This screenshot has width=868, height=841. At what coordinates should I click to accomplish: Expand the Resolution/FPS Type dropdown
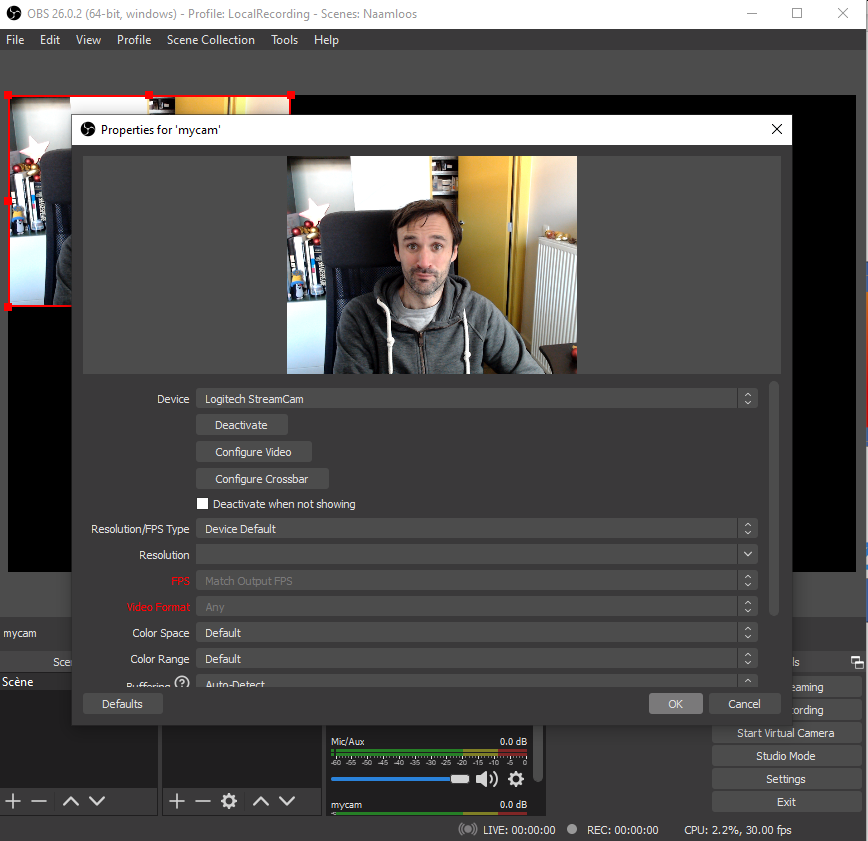pyautogui.click(x=476, y=529)
